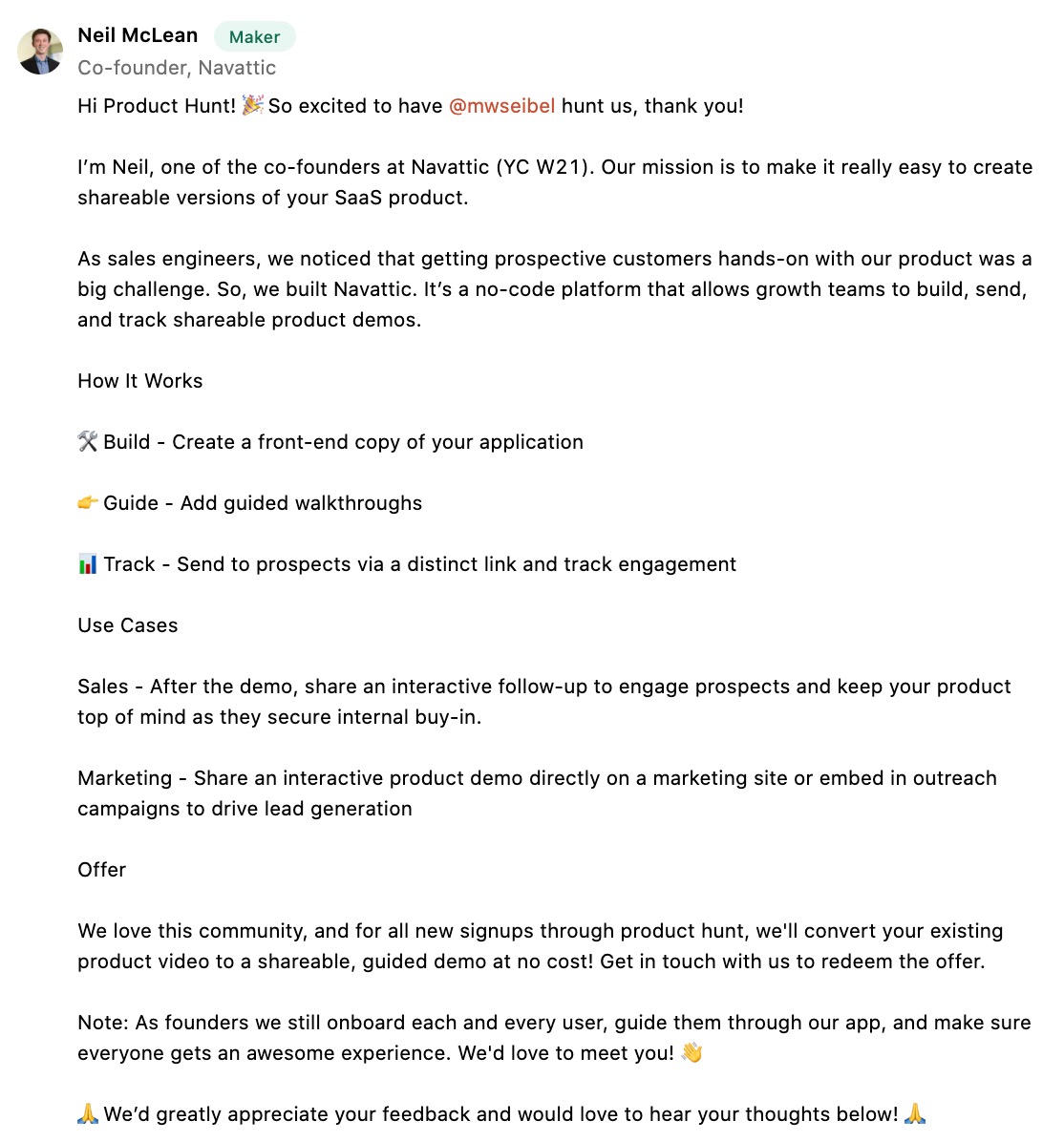The width and height of the screenshot is (1064, 1142).
Task: Click the hammer and wrench Build emoji
Action: [x=88, y=441]
